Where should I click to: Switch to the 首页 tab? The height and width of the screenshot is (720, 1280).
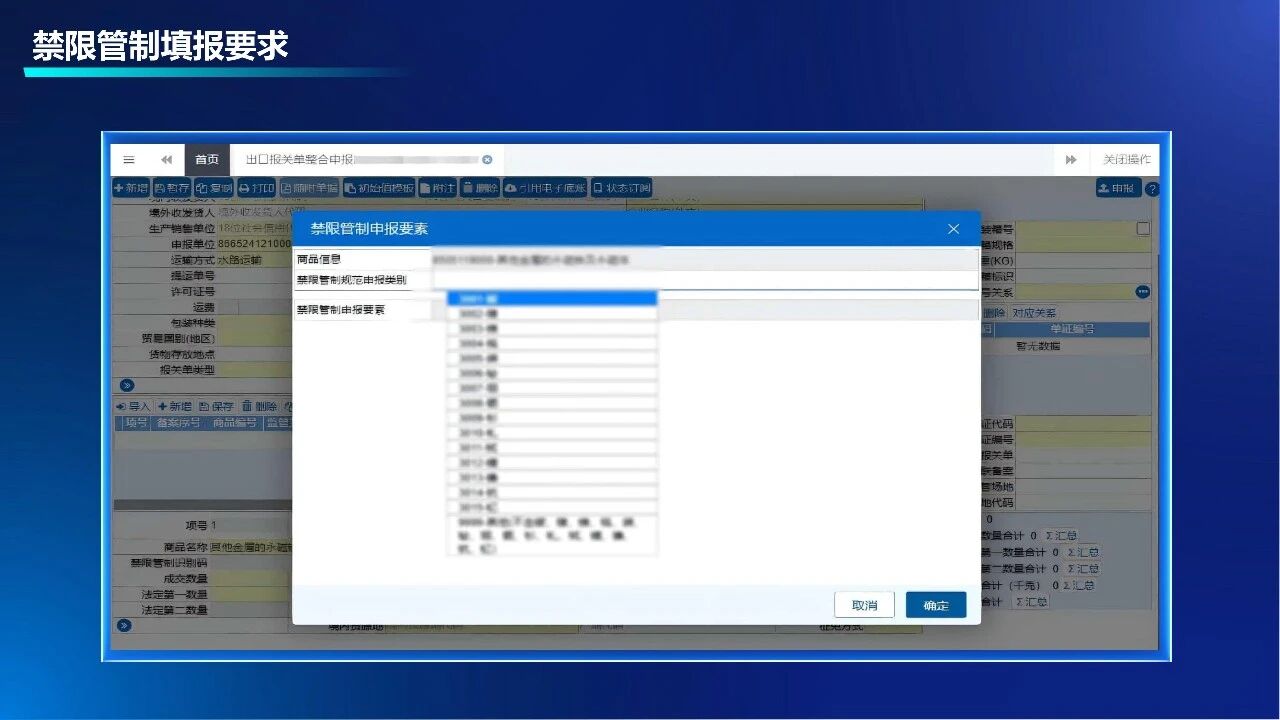tap(207, 160)
